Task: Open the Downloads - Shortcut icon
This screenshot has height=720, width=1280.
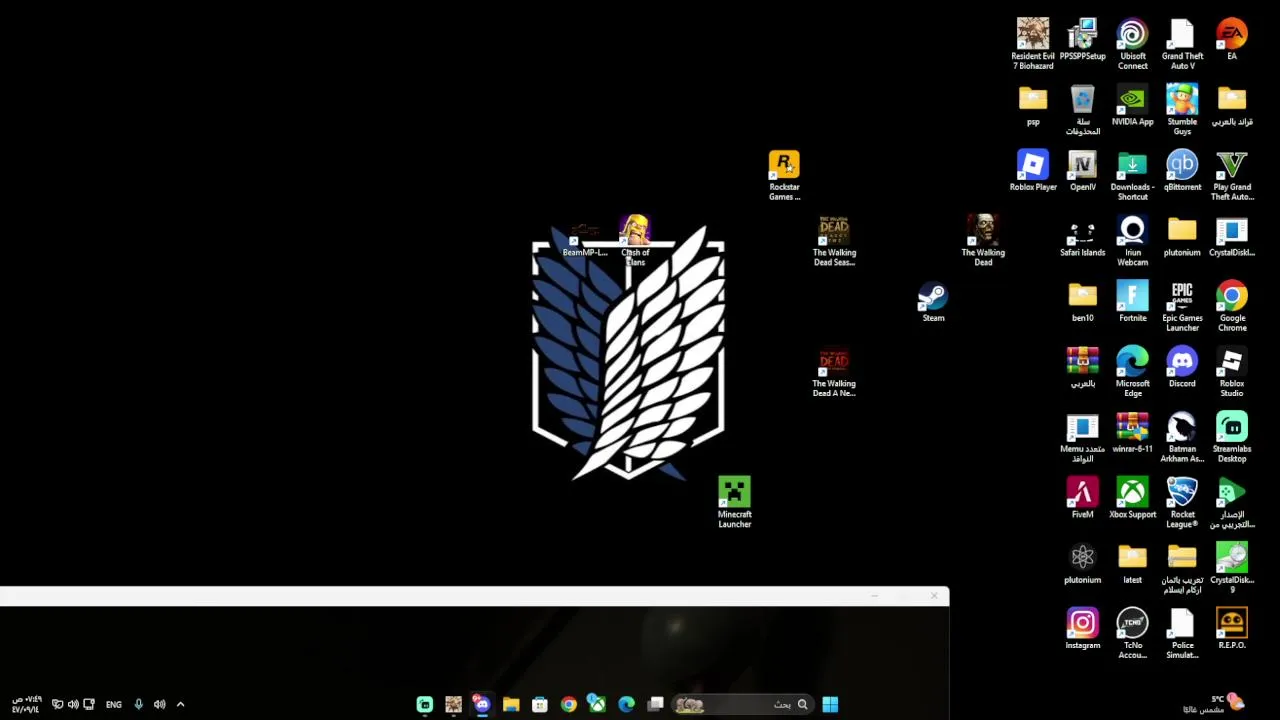Action: (x=1132, y=175)
